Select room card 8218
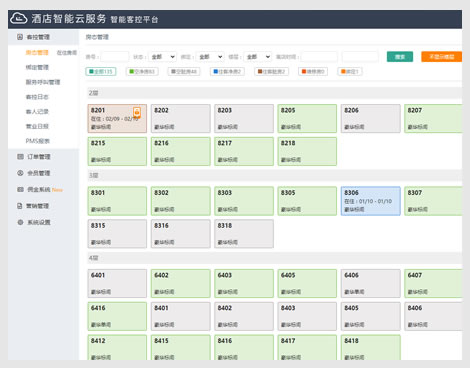Screen dimensions: 470x368 (307, 151)
